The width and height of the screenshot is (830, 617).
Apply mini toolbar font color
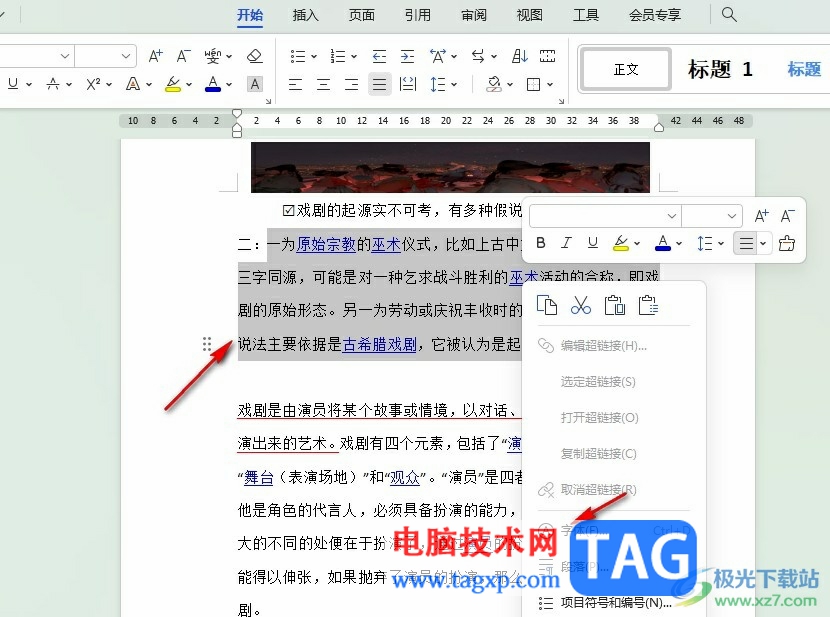point(662,243)
